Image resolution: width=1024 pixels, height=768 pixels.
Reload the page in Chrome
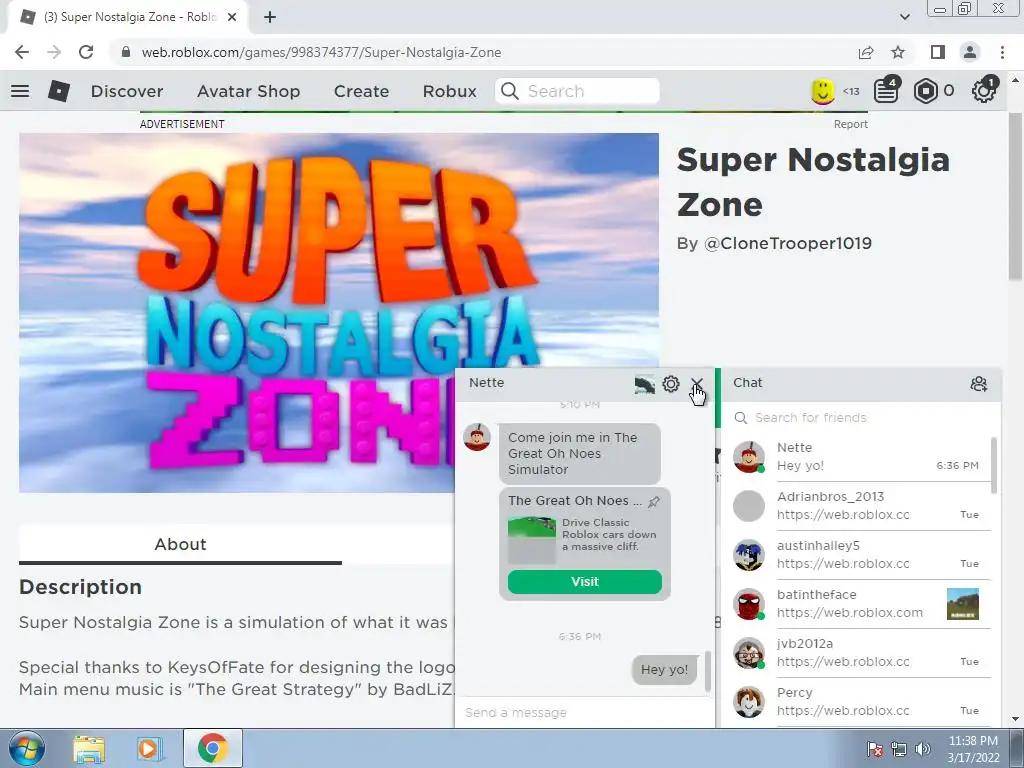86,52
